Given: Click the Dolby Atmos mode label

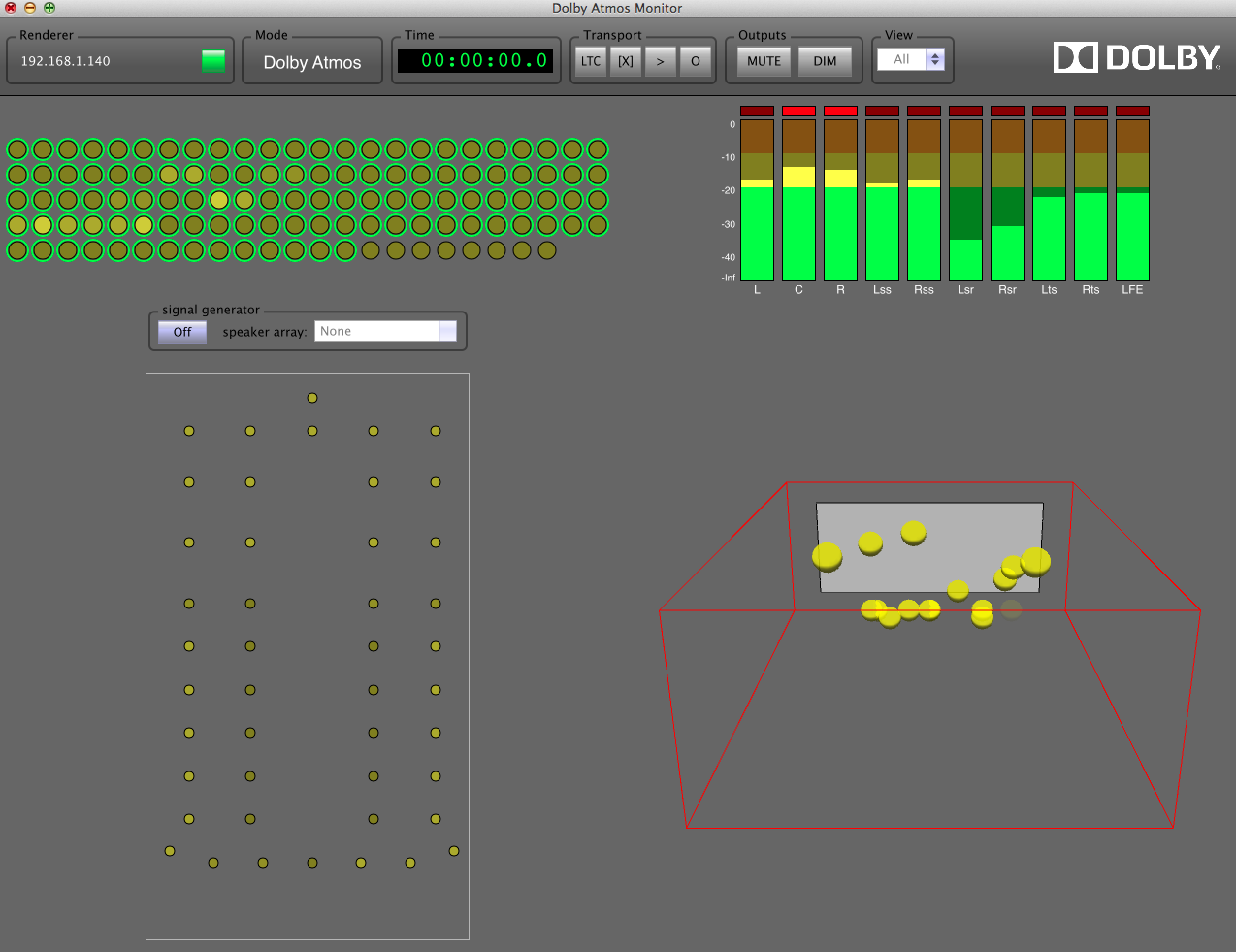Looking at the screenshot, I should [x=312, y=62].
